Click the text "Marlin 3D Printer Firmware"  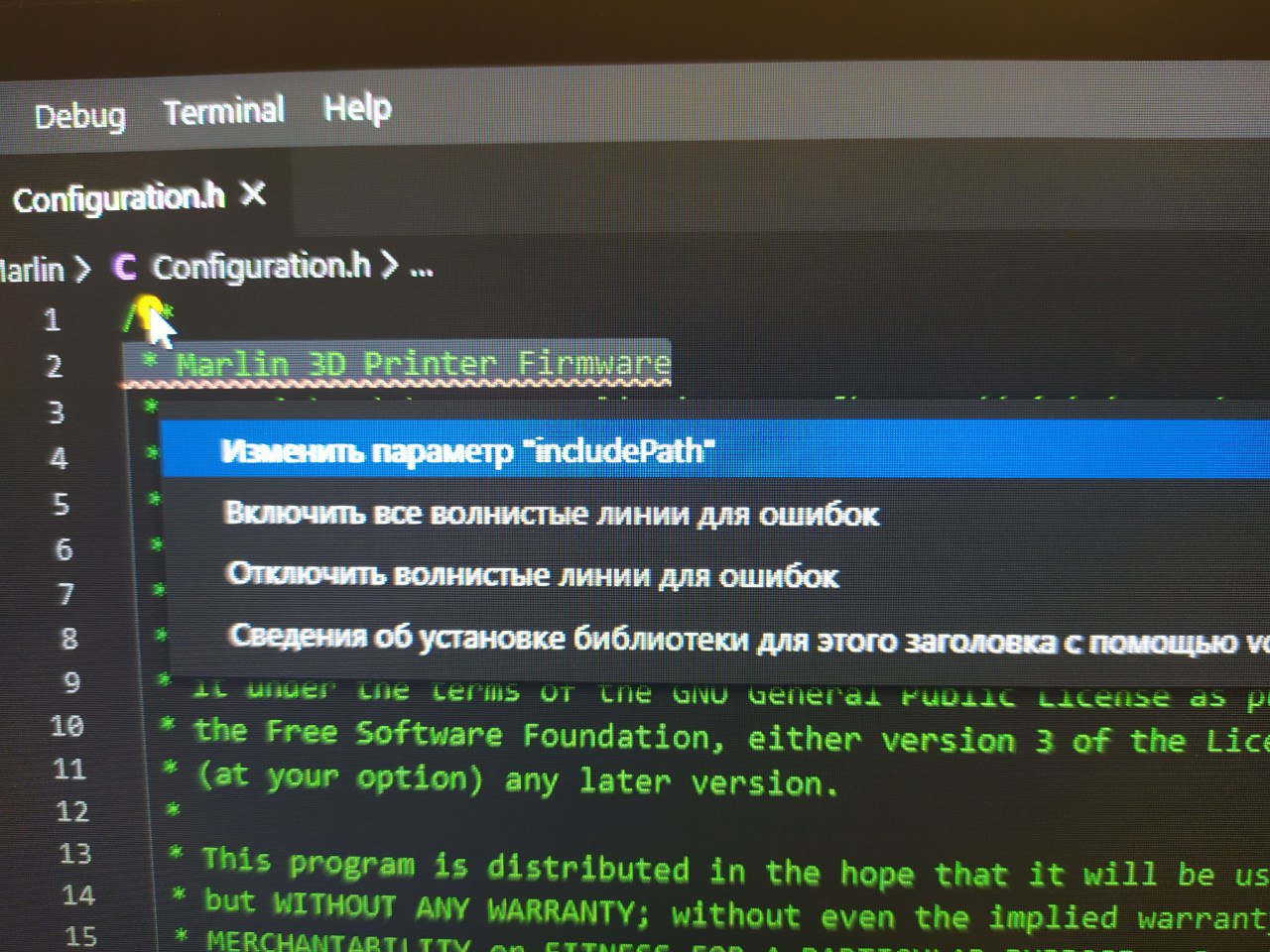coord(423,364)
